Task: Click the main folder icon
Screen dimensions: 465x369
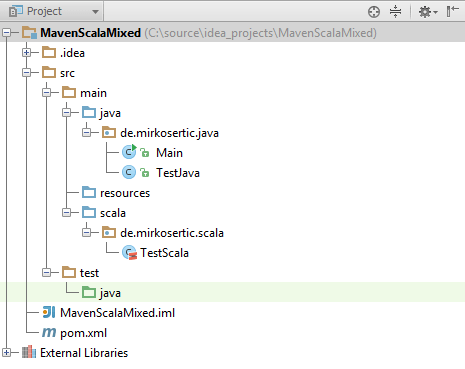Action: [69, 92]
